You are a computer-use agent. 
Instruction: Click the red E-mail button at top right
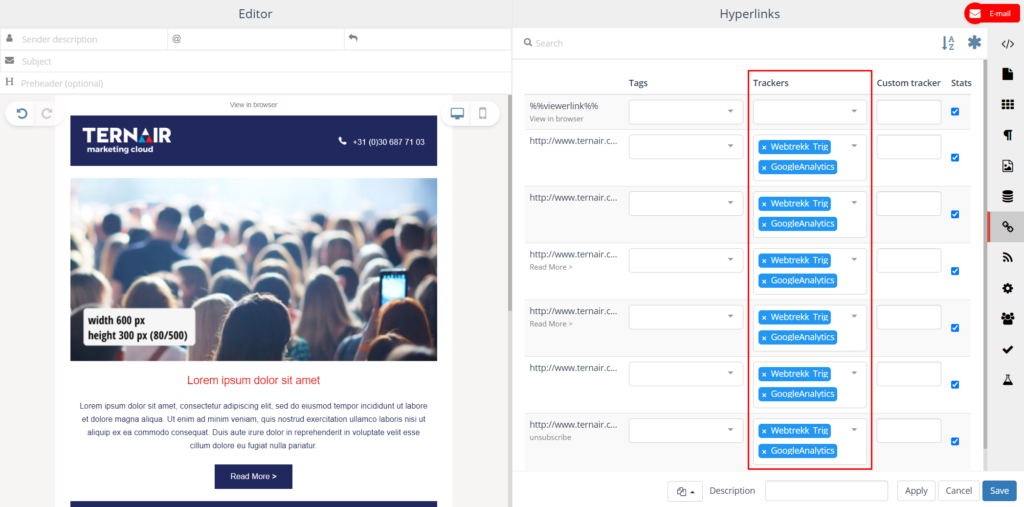point(993,13)
